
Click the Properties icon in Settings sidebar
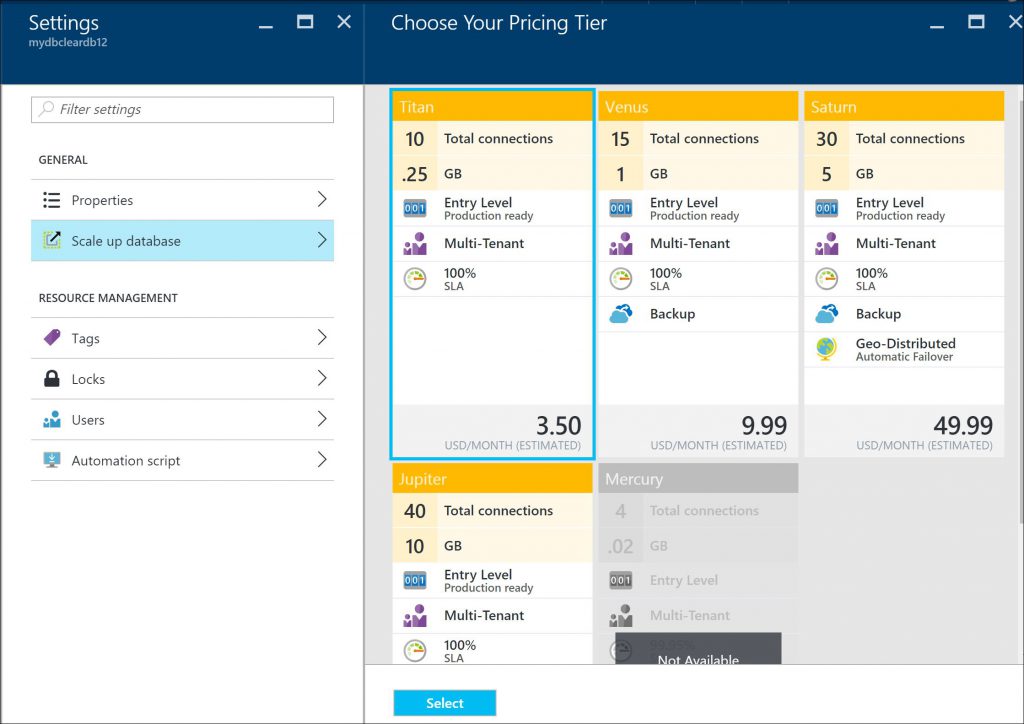pyautogui.click(x=53, y=200)
